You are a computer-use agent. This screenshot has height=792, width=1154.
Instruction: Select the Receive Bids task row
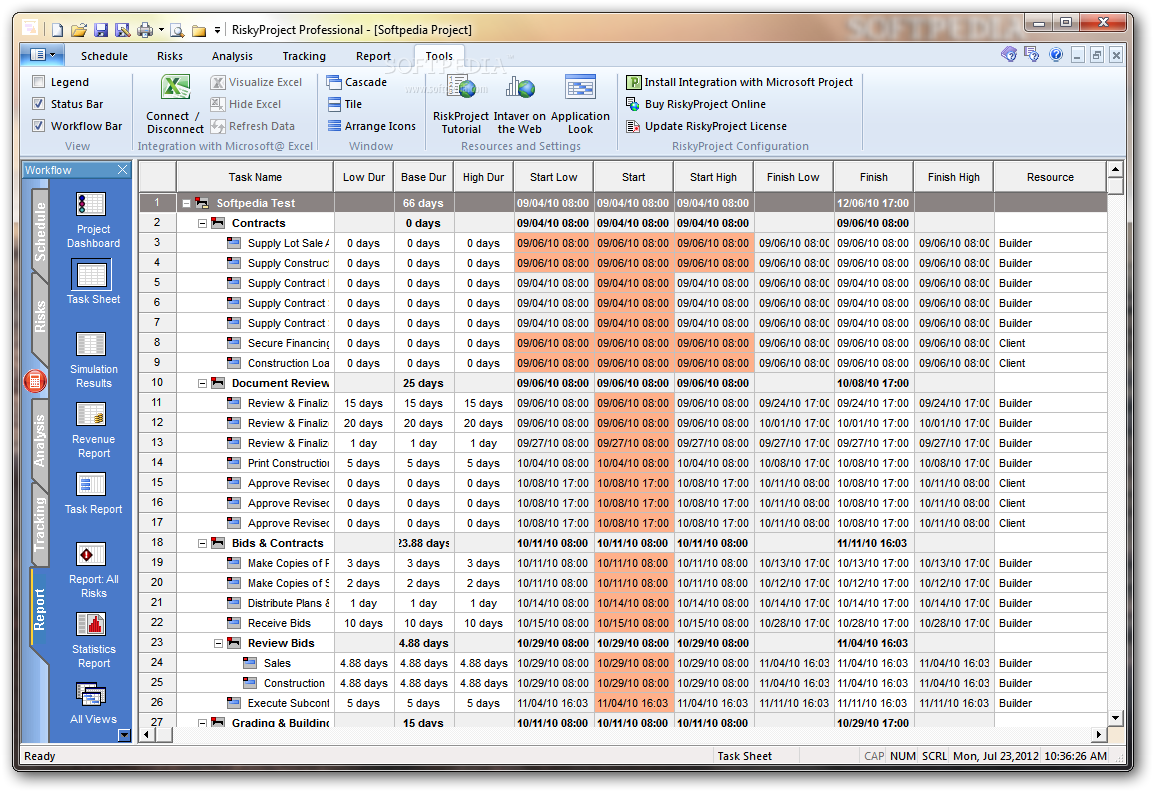coord(623,623)
